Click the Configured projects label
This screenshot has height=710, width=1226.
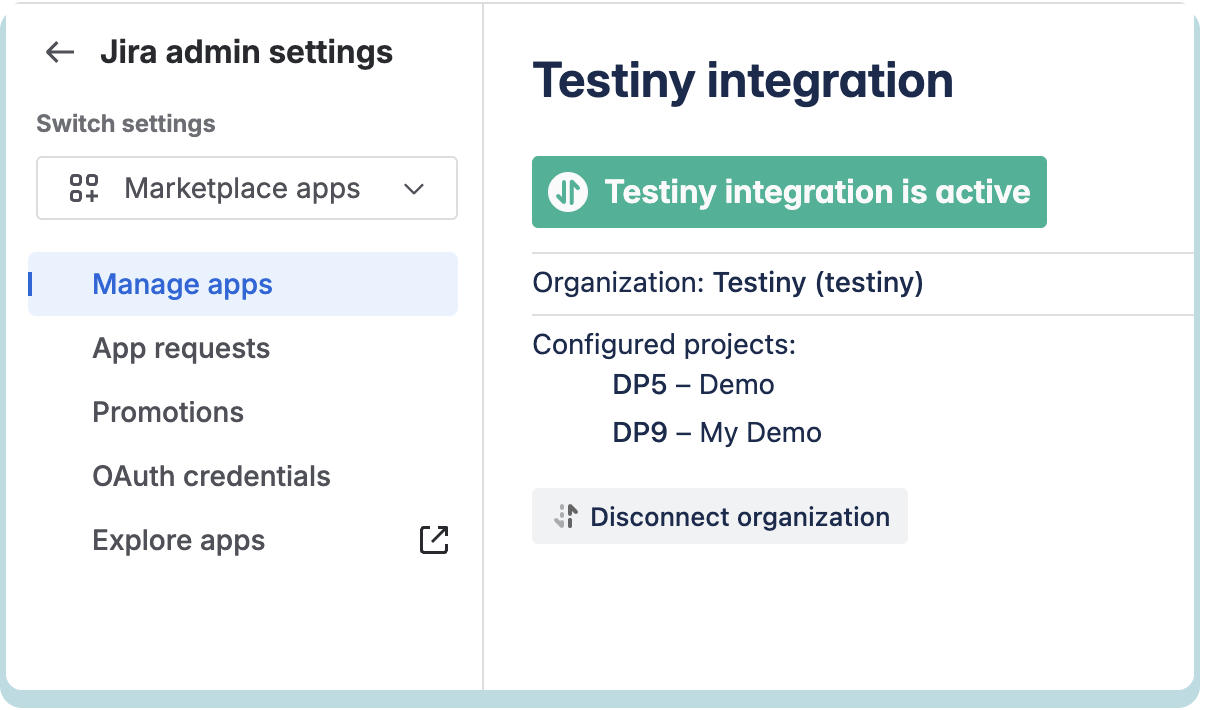coord(664,345)
